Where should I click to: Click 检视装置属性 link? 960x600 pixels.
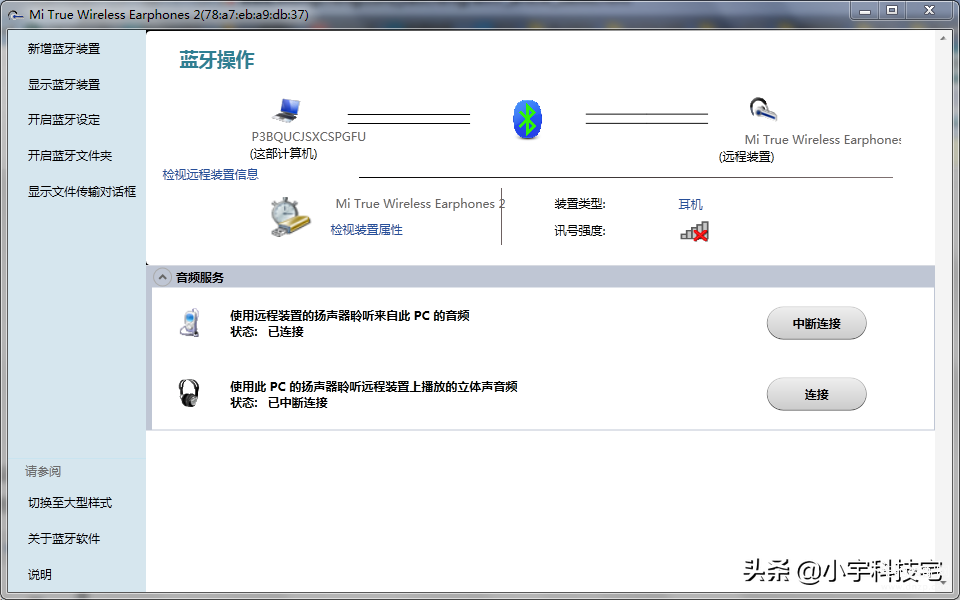click(367, 230)
